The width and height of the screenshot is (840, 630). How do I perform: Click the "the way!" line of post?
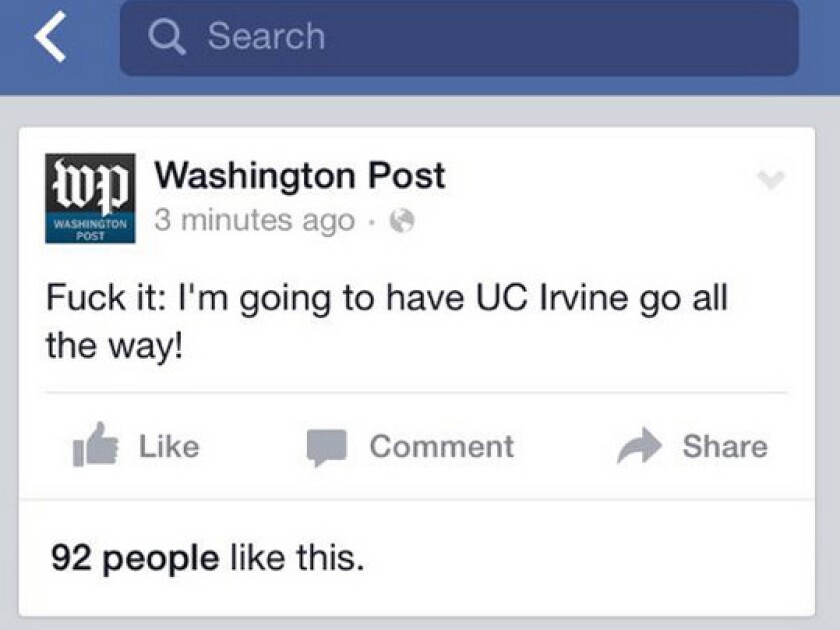pyautogui.click(x=114, y=346)
